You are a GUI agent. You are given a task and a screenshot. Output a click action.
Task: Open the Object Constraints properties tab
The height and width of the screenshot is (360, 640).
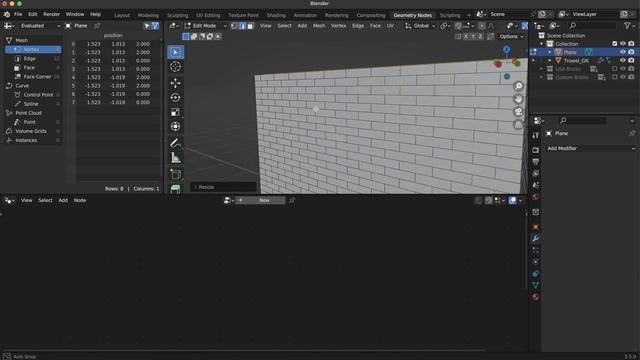pyautogui.click(x=536, y=273)
